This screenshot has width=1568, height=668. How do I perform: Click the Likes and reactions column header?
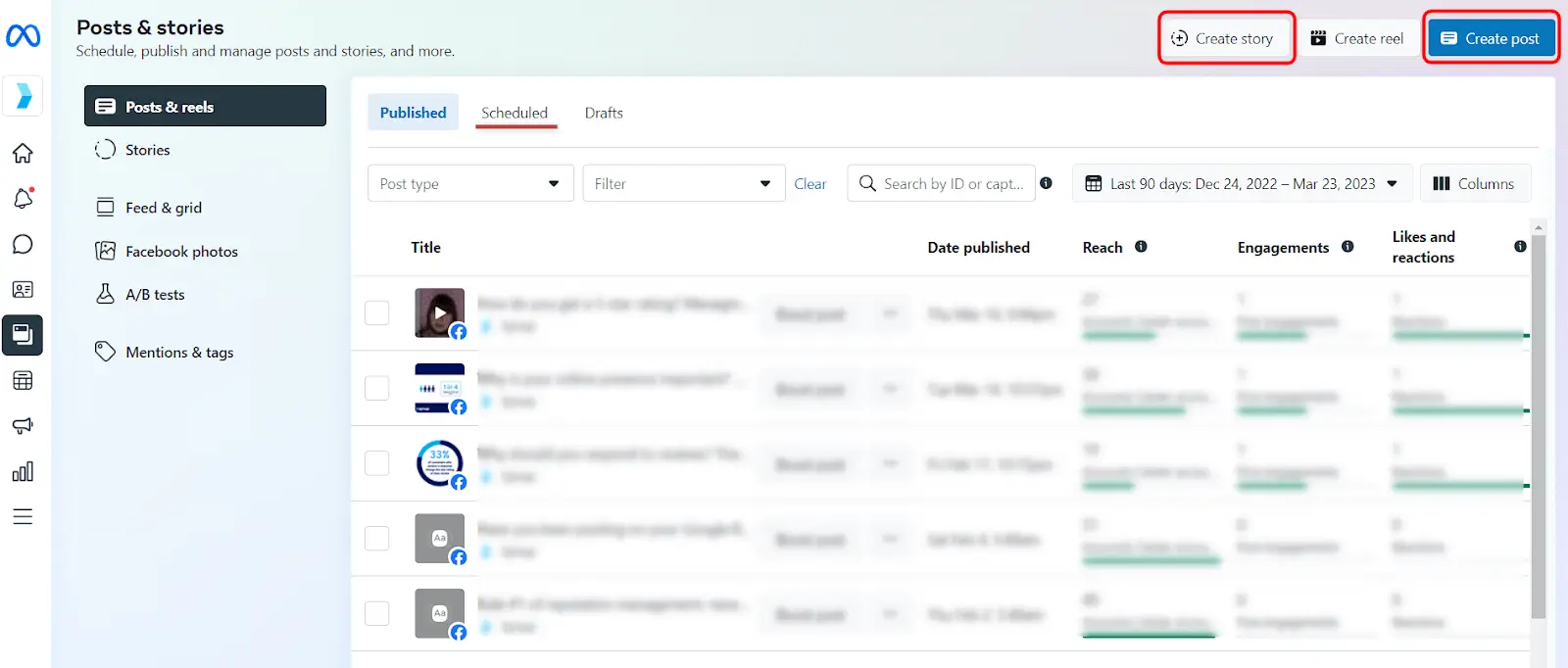tap(1424, 247)
